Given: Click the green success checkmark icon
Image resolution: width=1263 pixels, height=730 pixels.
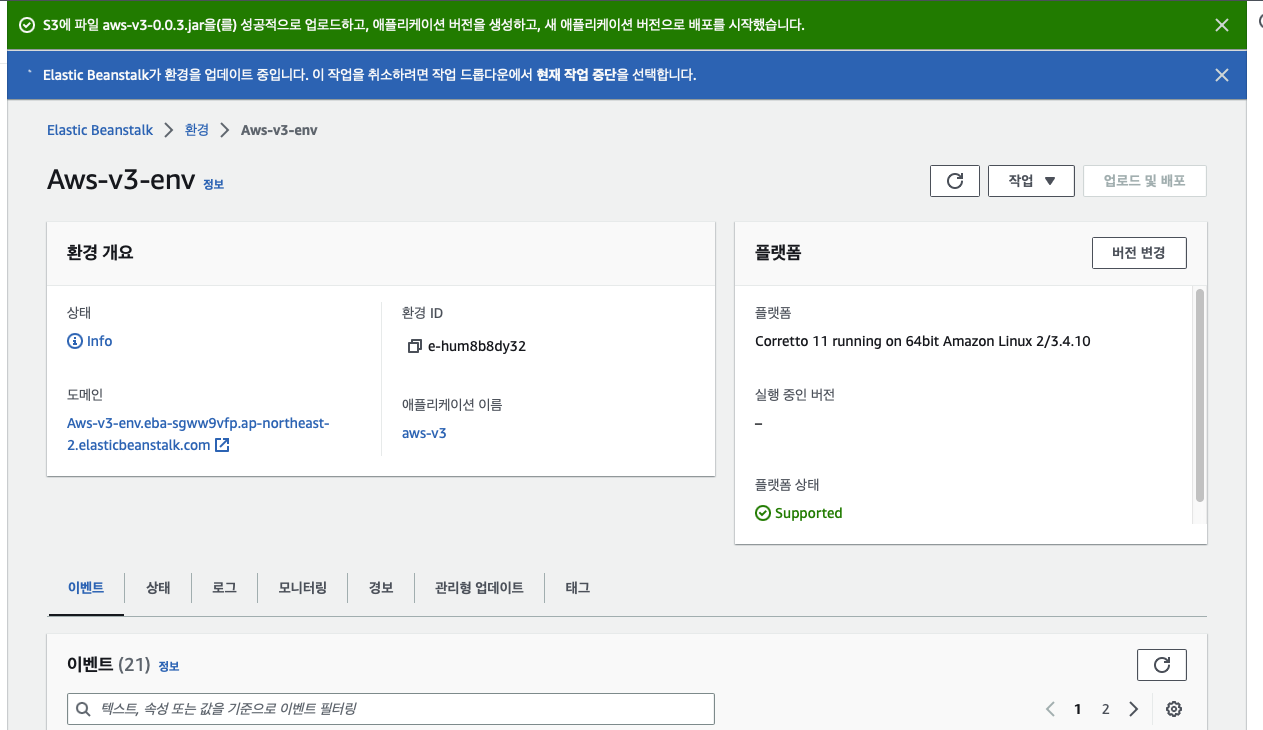Looking at the screenshot, I should tap(27, 25).
